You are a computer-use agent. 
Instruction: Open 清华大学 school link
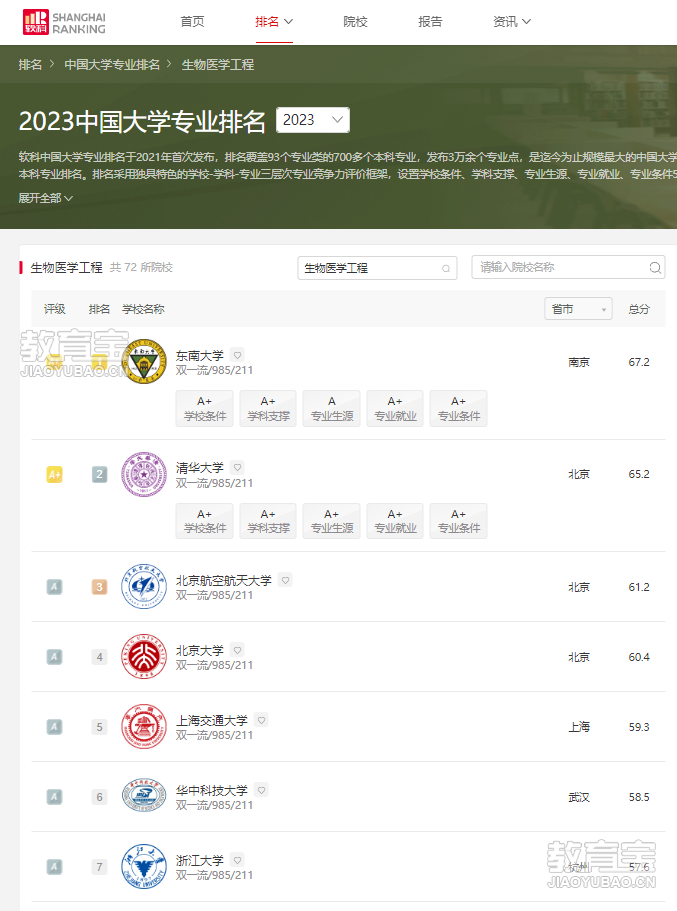tap(199, 468)
